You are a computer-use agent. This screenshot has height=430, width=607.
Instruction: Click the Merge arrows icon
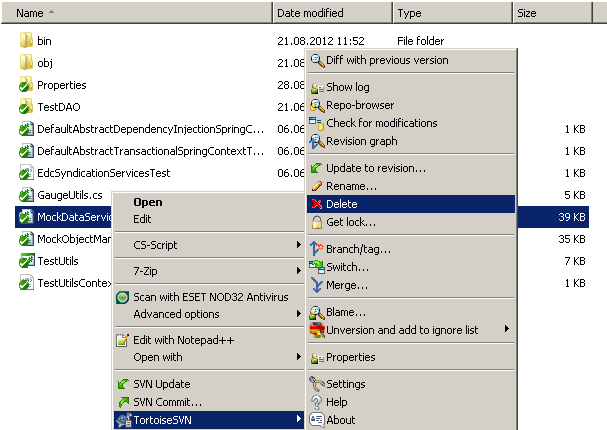coord(317,285)
